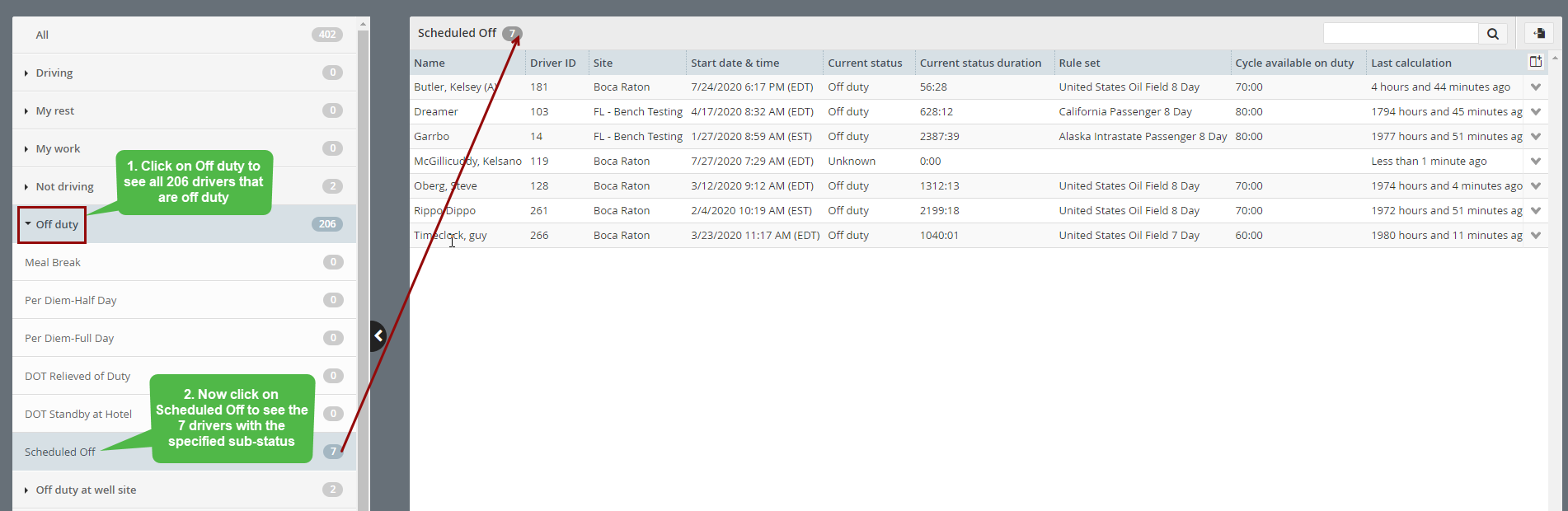The height and width of the screenshot is (511, 1568).
Task: Click the name McGillicuddy, Kelsano
Action: pos(467,162)
